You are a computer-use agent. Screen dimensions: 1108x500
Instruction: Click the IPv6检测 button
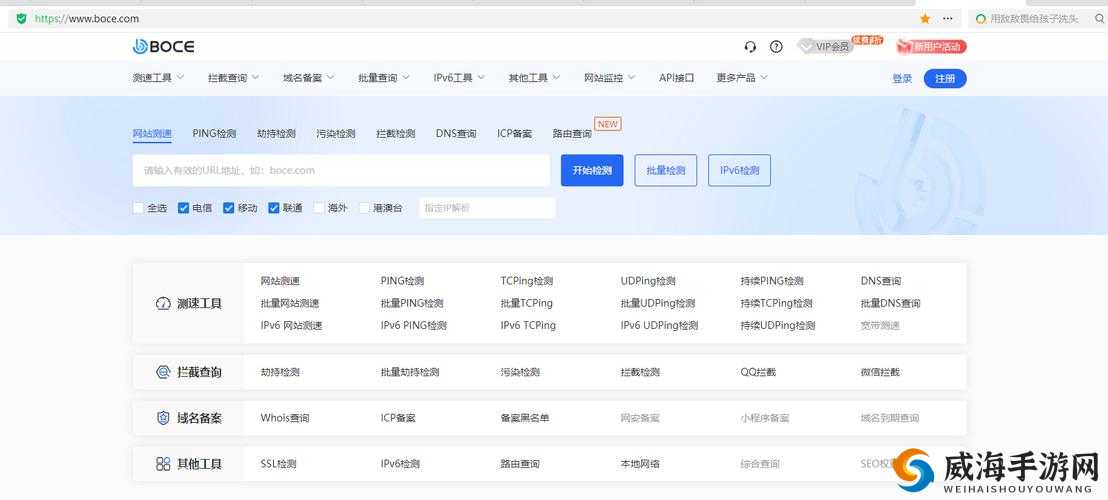pos(739,170)
